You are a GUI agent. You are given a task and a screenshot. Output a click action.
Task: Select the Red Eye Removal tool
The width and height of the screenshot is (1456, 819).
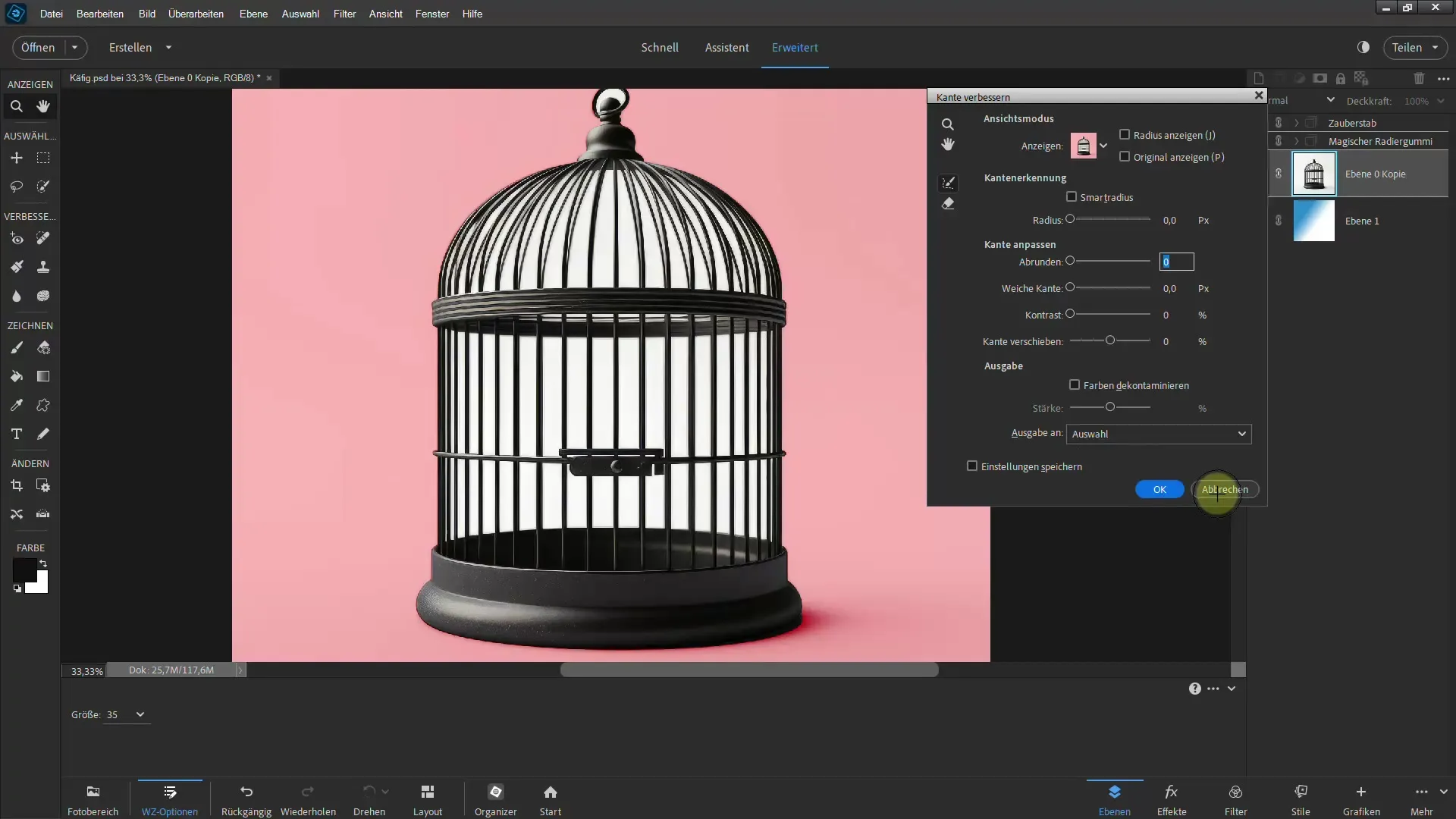point(16,238)
